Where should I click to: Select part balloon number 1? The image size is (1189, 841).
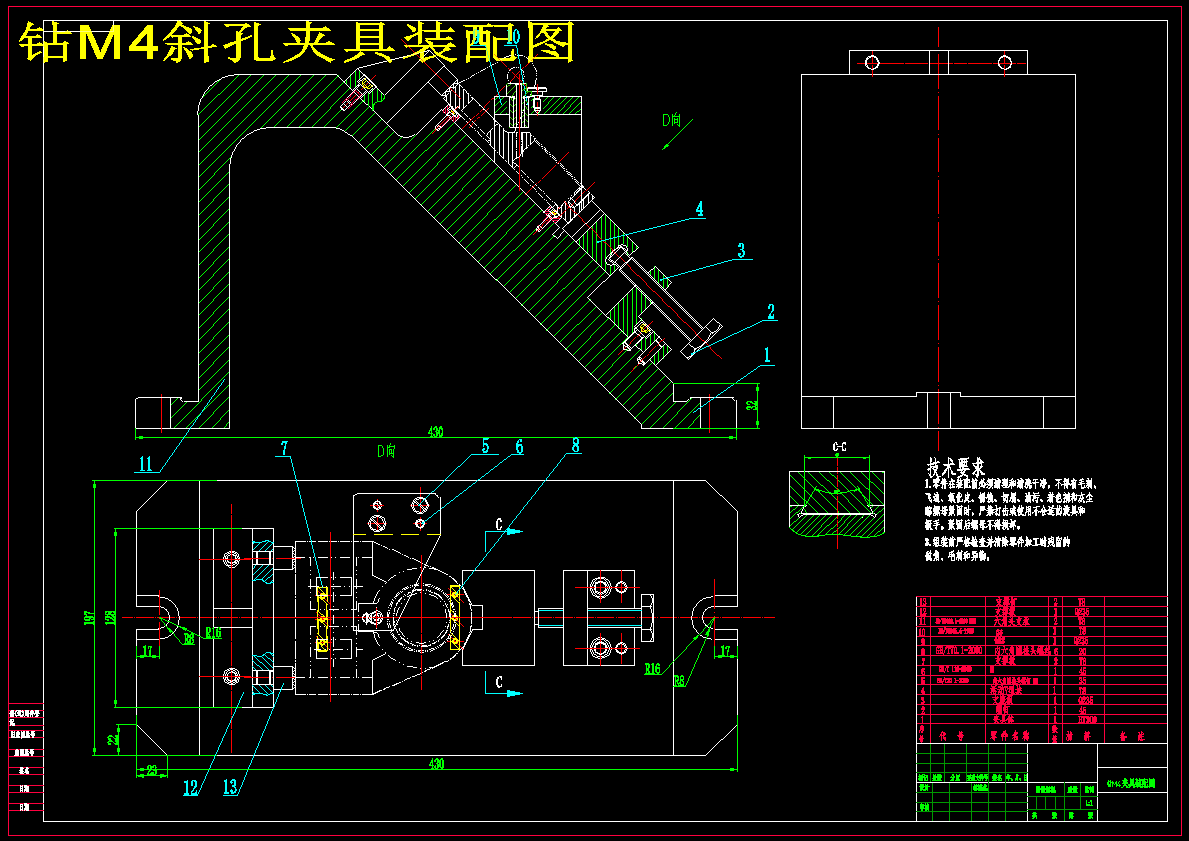click(x=767, y=355)
